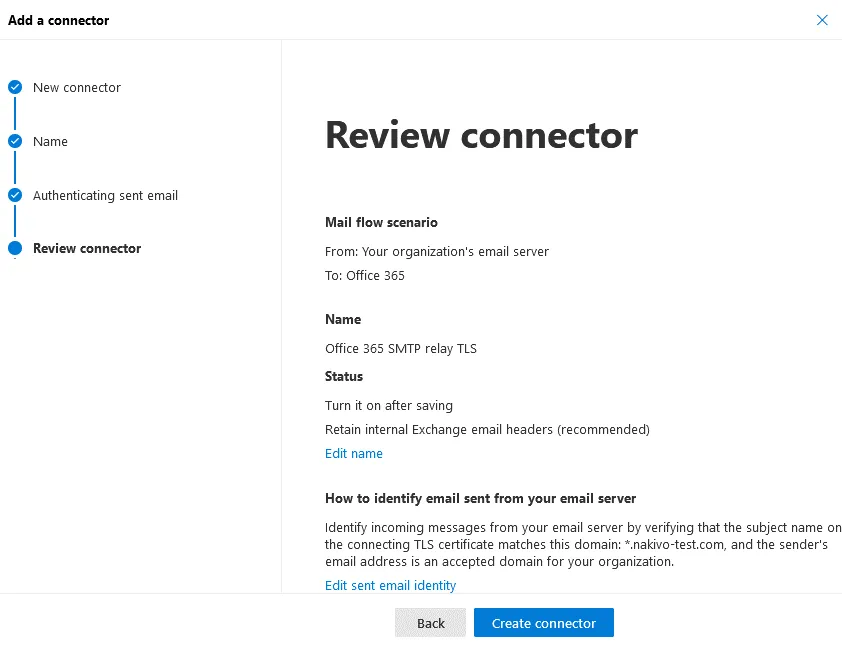Click the Edit name link
Image resolution: width=842 pixels, height=650 pixels.
tap(354, 454)
